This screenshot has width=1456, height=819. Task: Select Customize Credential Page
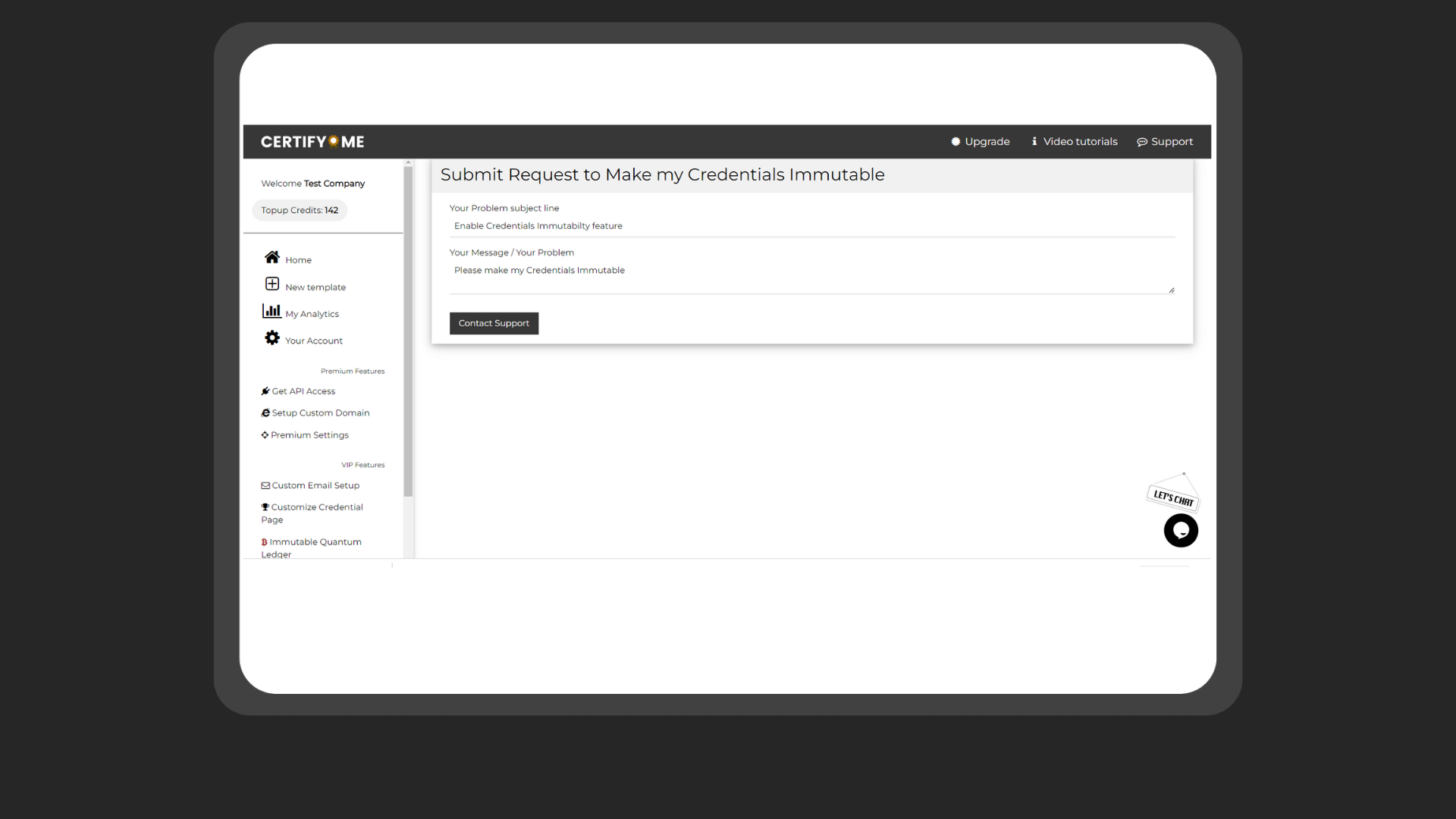pos(316,507)
